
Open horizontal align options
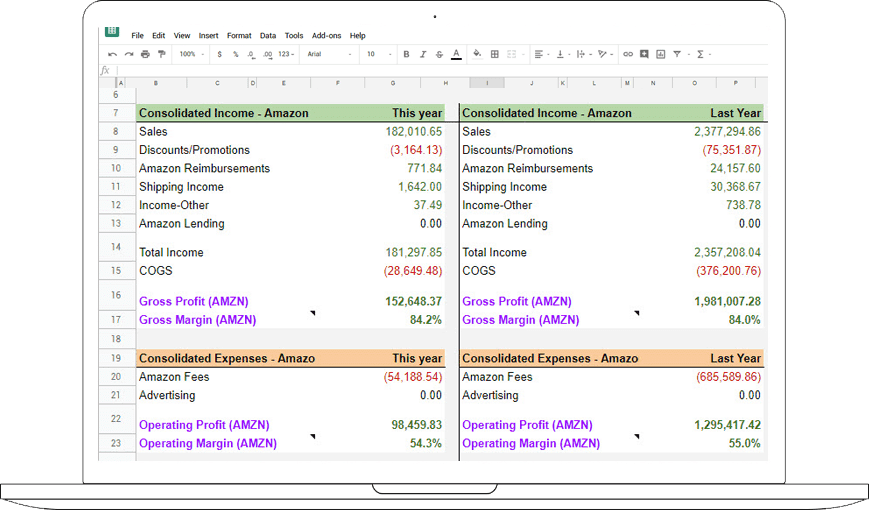539,54
